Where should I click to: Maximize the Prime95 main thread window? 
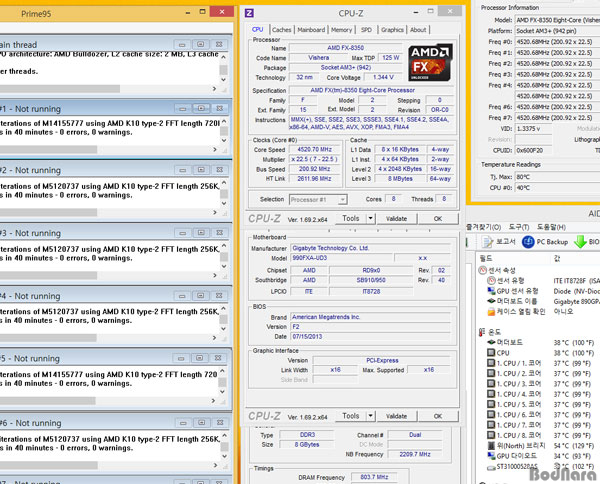click(200, 44)
